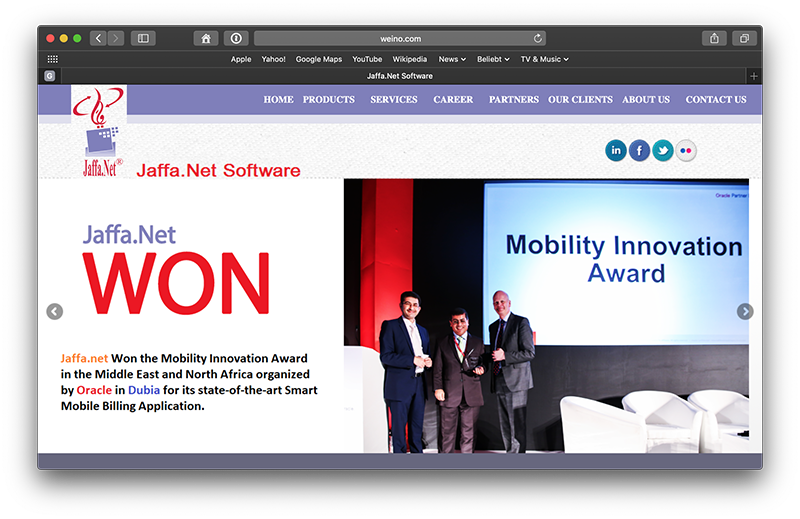Click the Mobility Innovation Award photo
This screenshot has width=800, height=519.
[546, 315]
